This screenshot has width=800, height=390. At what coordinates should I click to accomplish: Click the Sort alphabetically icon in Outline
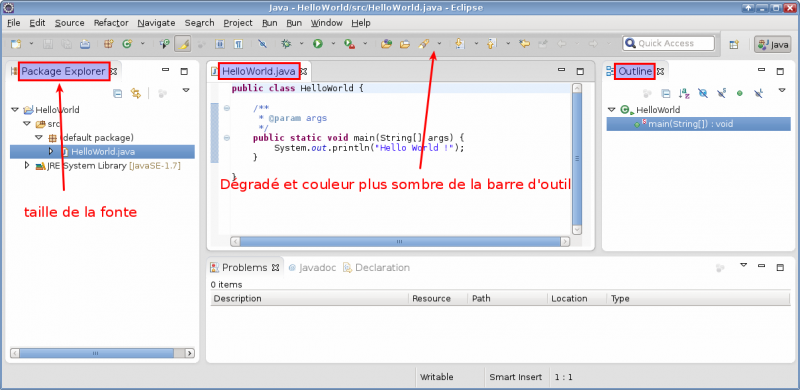point(684,93)
